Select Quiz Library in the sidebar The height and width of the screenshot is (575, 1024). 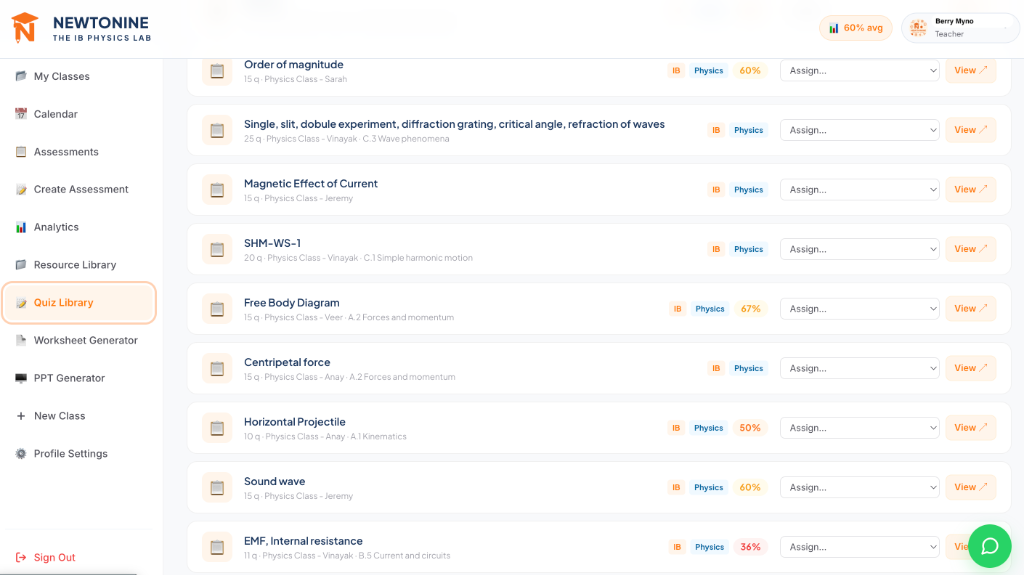pyautogui.click(x=78, y=303)
